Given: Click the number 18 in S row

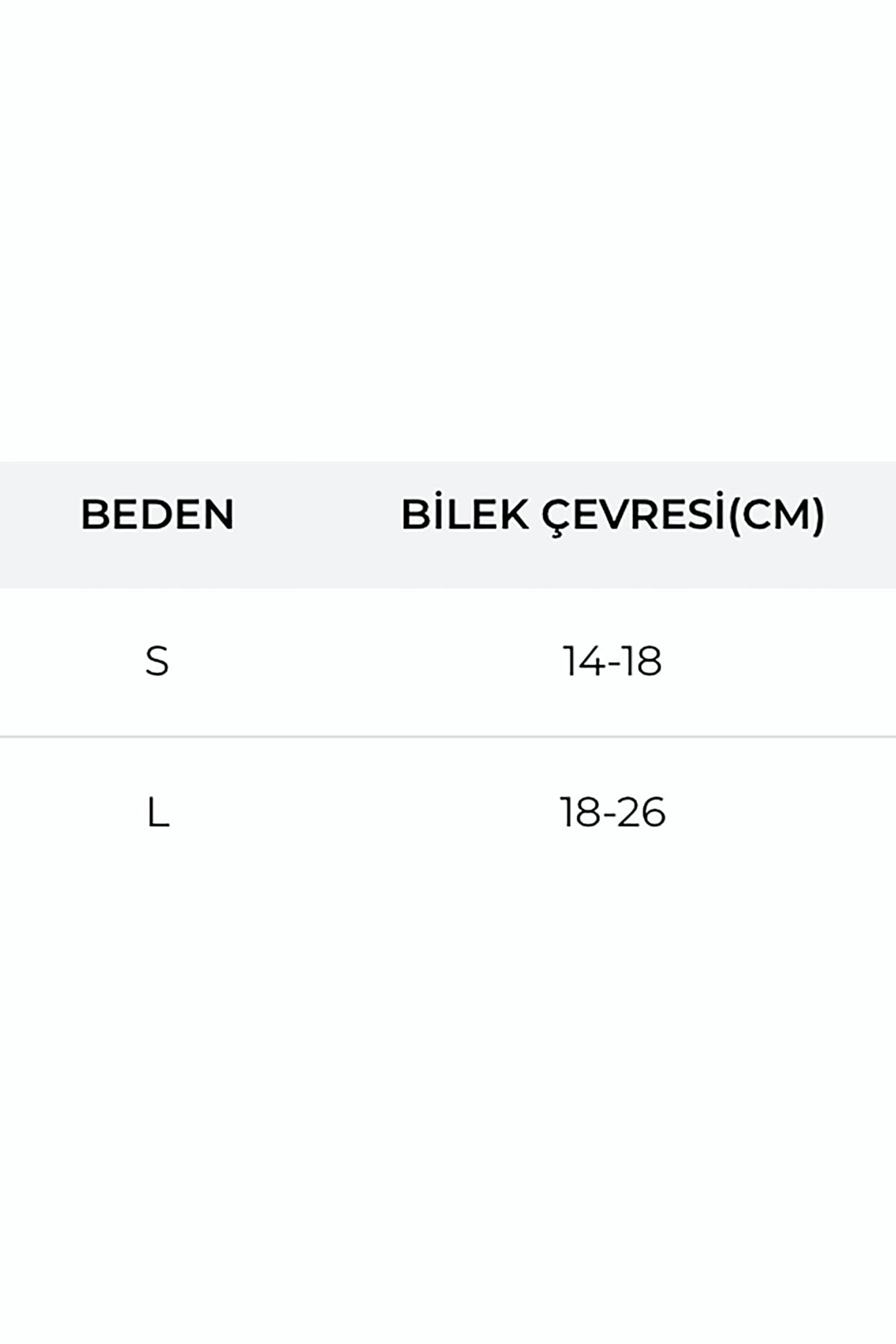Looking at the screenshot, I should pos(642,661).
